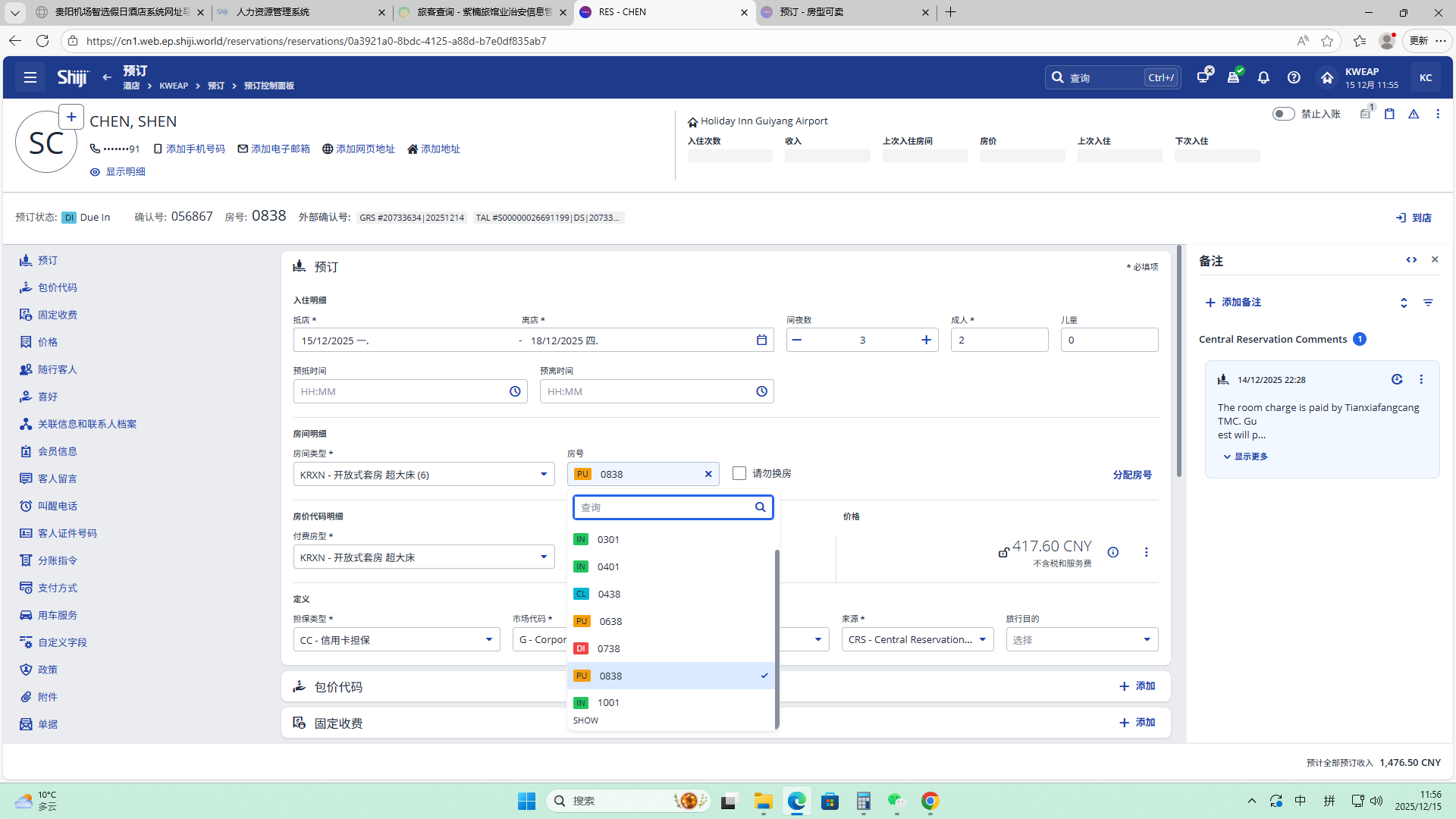1456x819 pixels.
Task: Click the 到店 check-in button
Action: (1414, 218)
